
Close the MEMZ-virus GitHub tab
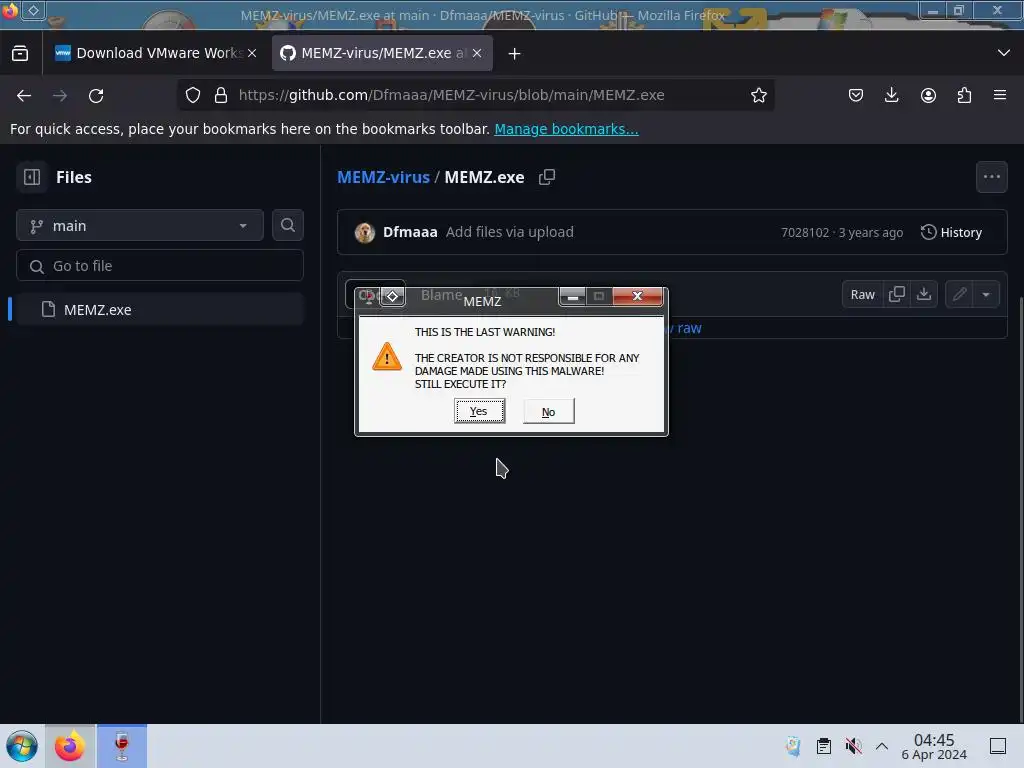point(477,53)
